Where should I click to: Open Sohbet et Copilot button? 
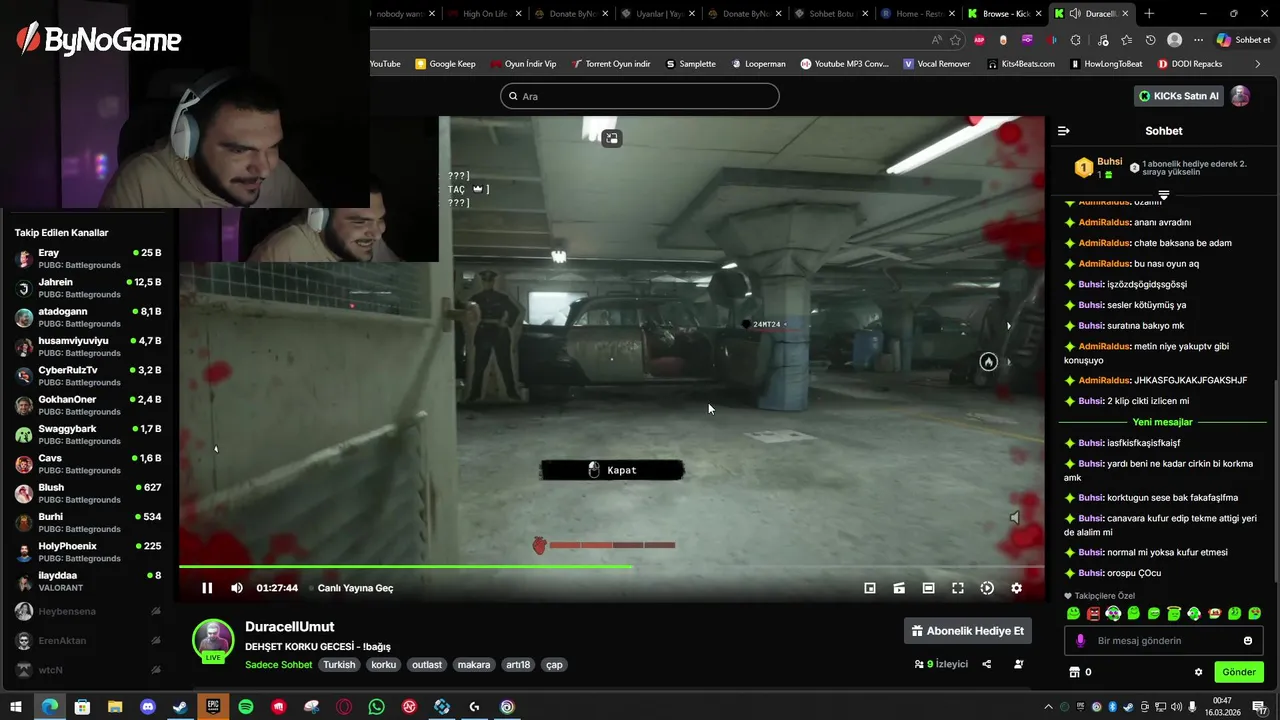click(x=1243, y=40)
